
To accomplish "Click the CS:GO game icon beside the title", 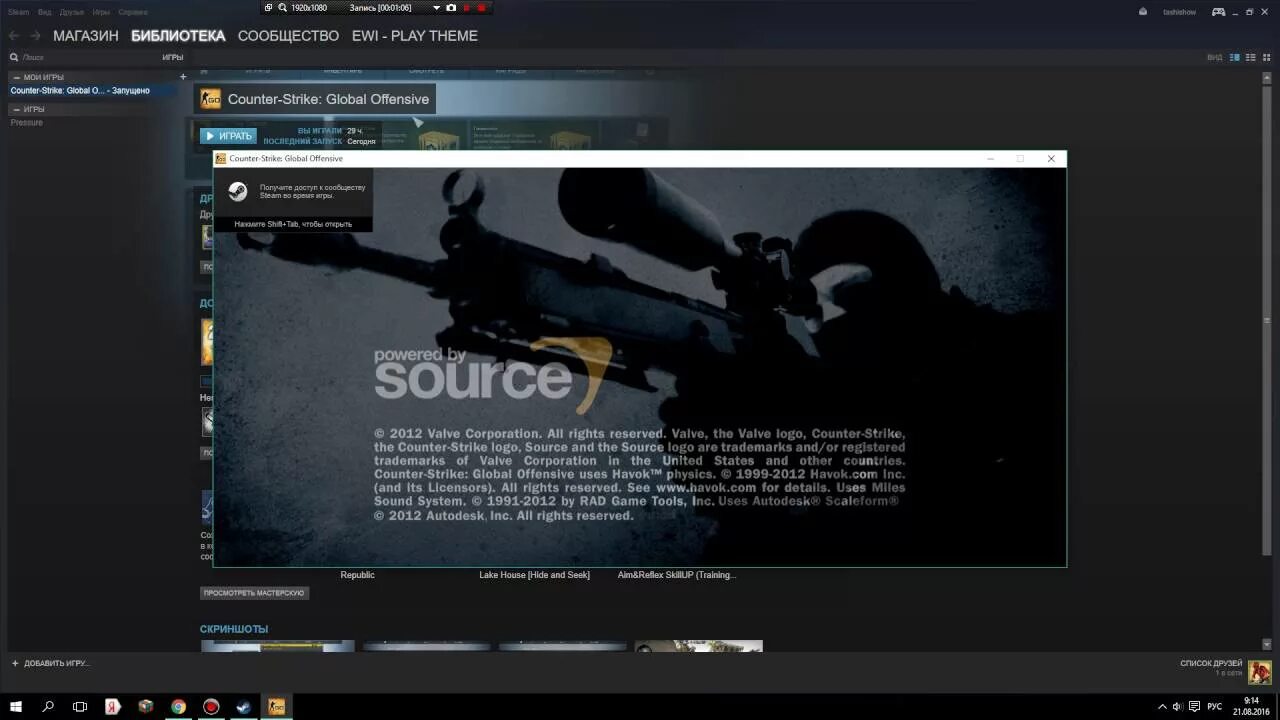I will click(210, 99).
